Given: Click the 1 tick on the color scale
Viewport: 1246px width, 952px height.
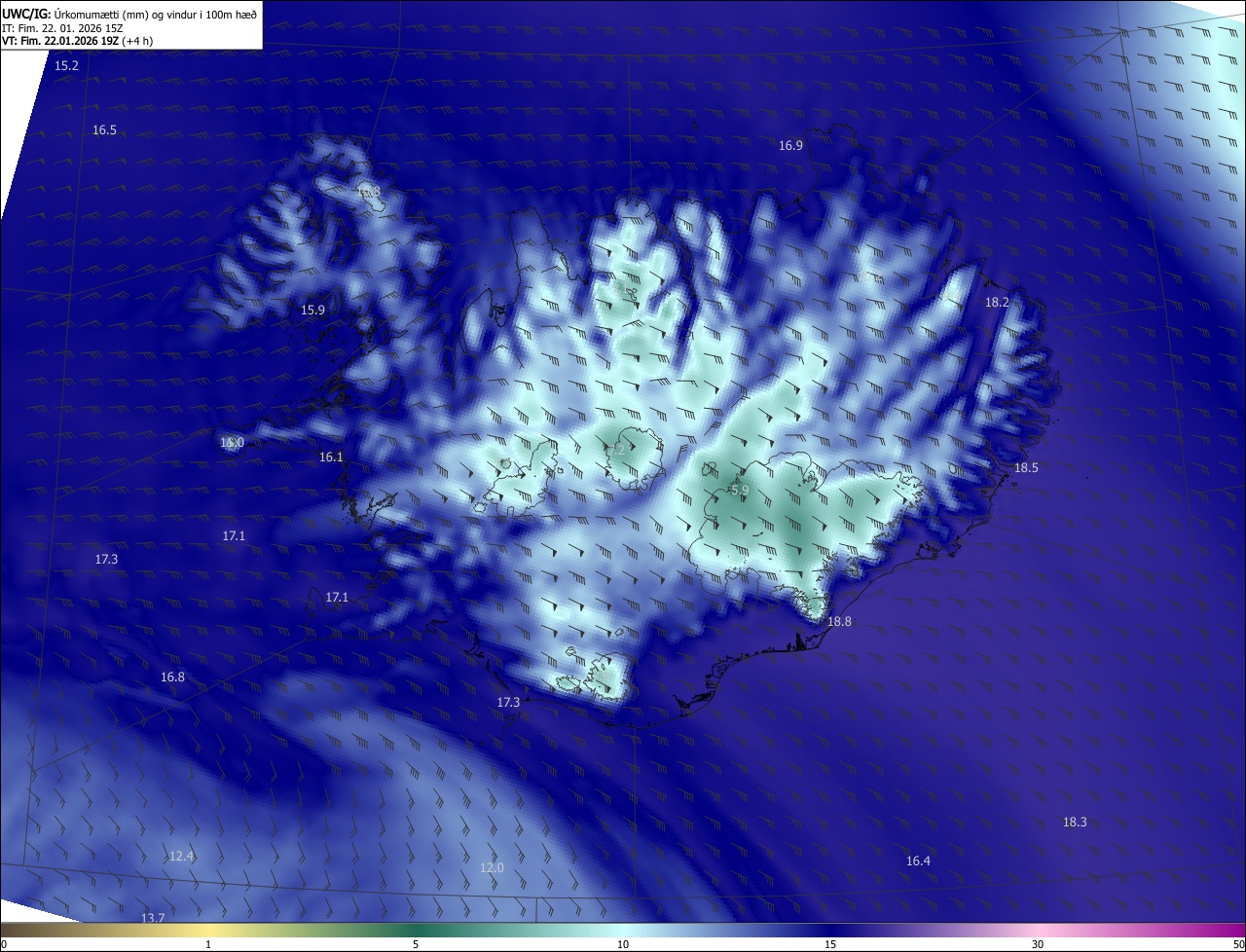Looking at the screenshot, I should tap(208, 944).
